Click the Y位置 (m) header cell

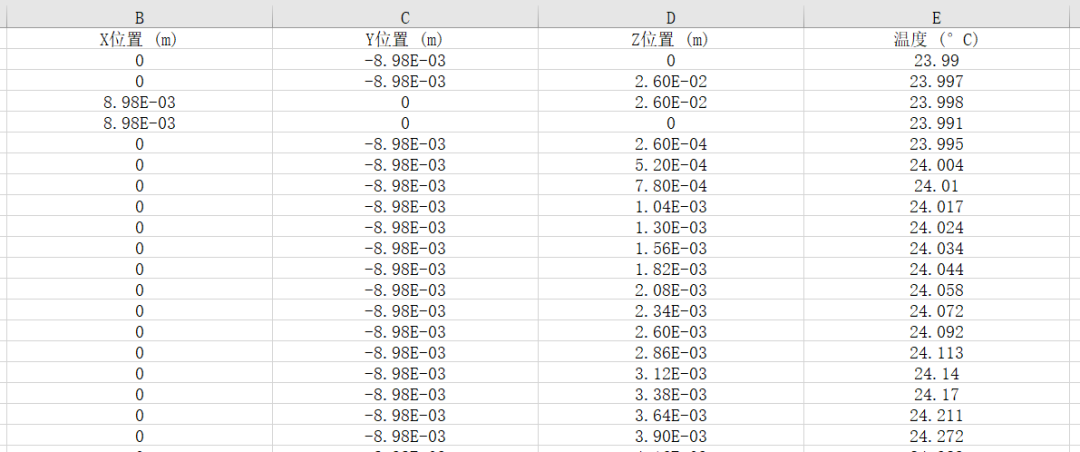tap(404, 39)
